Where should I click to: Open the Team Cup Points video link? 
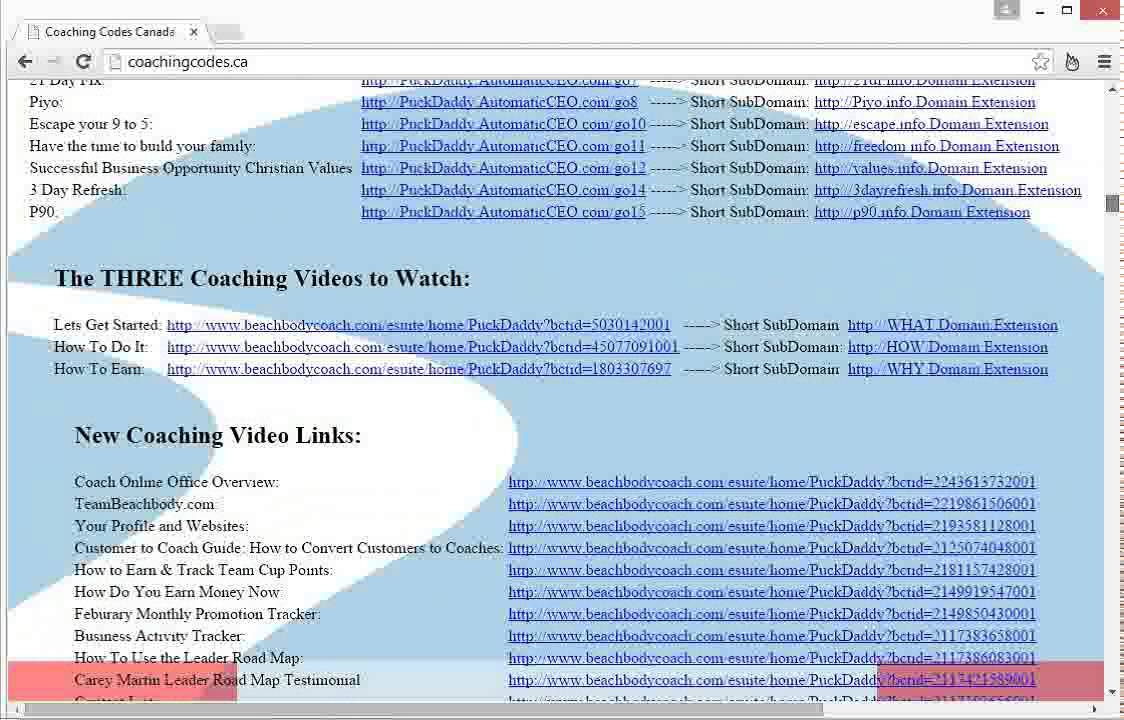coord(772,570)
